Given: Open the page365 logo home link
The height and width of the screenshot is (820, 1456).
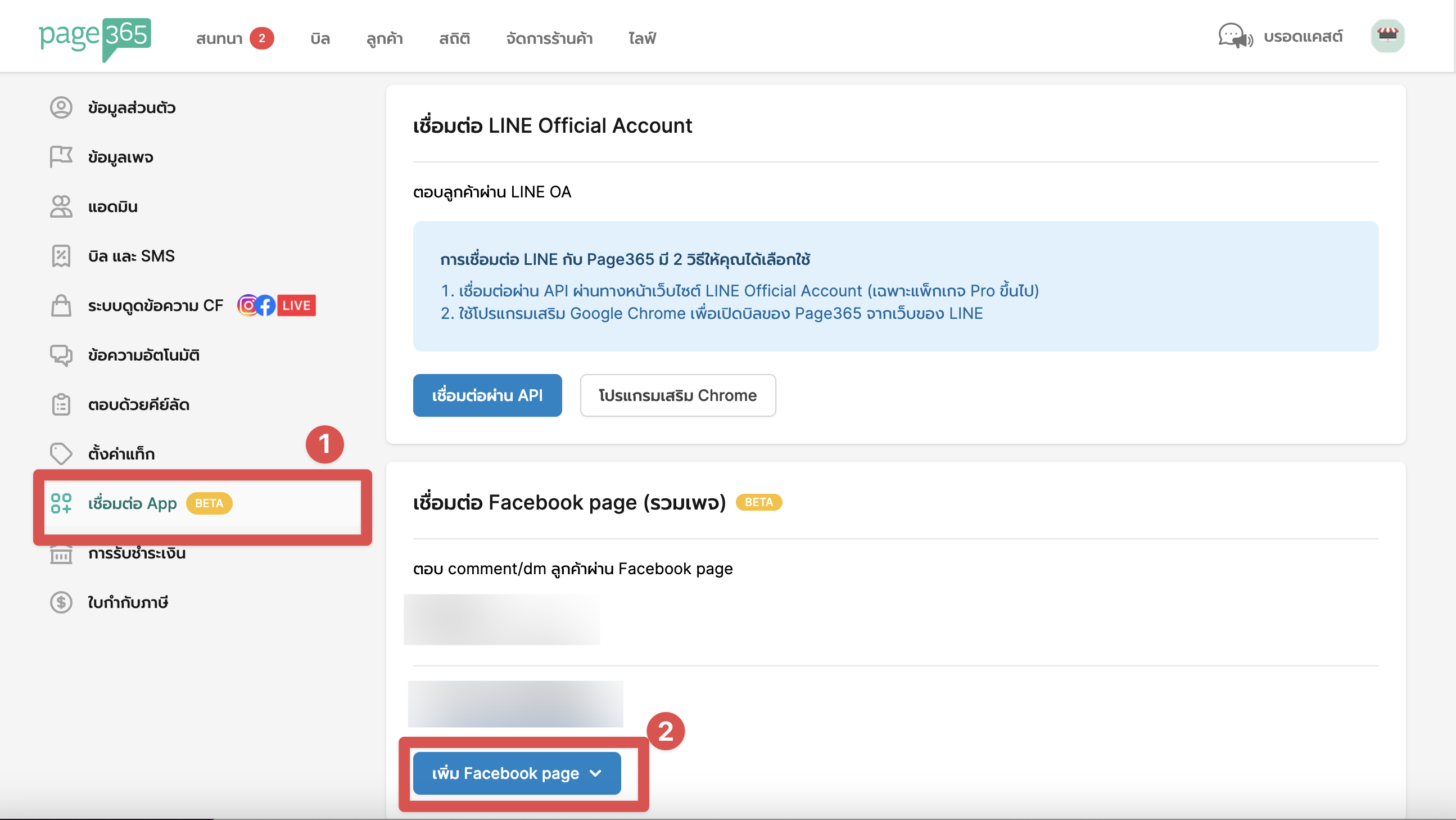Looking at the screenshot, I should coord(95,38).
